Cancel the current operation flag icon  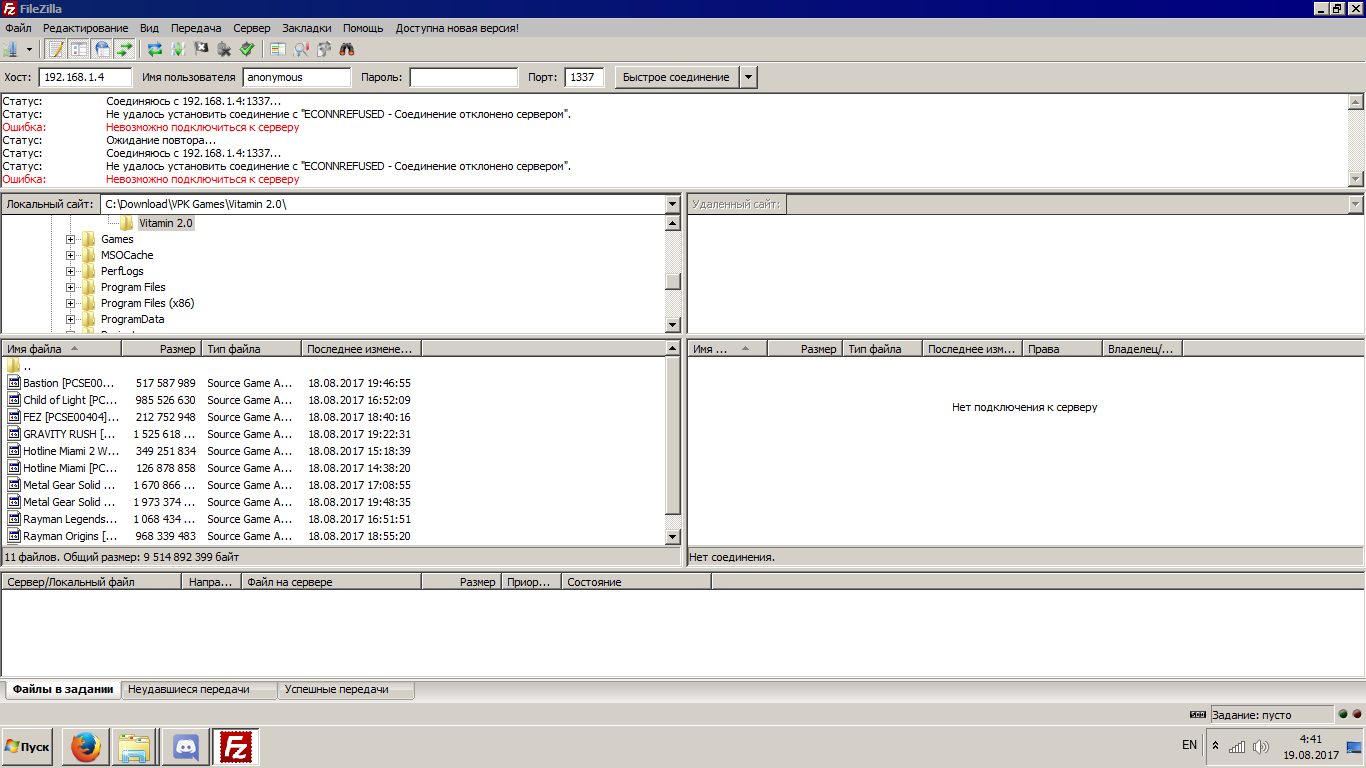(201, 48)
